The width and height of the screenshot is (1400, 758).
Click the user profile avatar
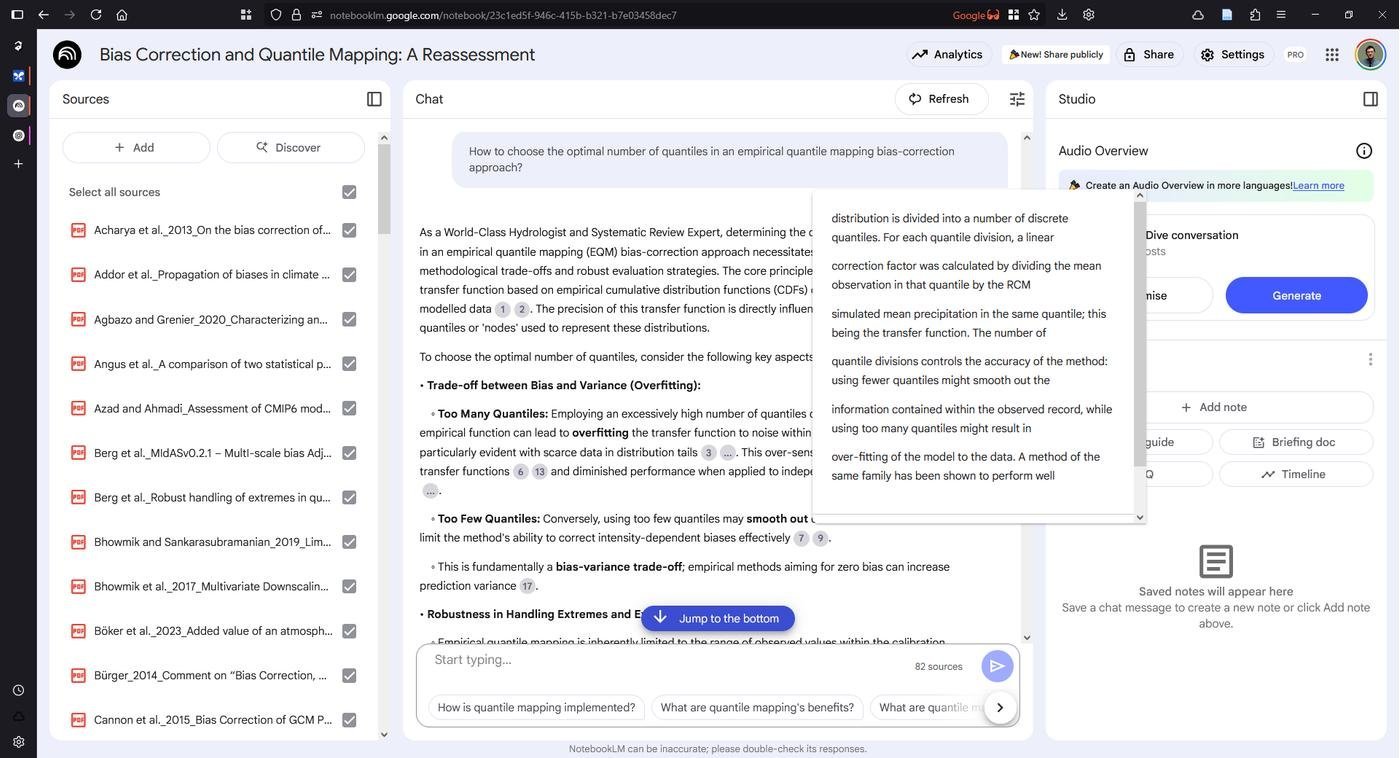coord(1369,55)
